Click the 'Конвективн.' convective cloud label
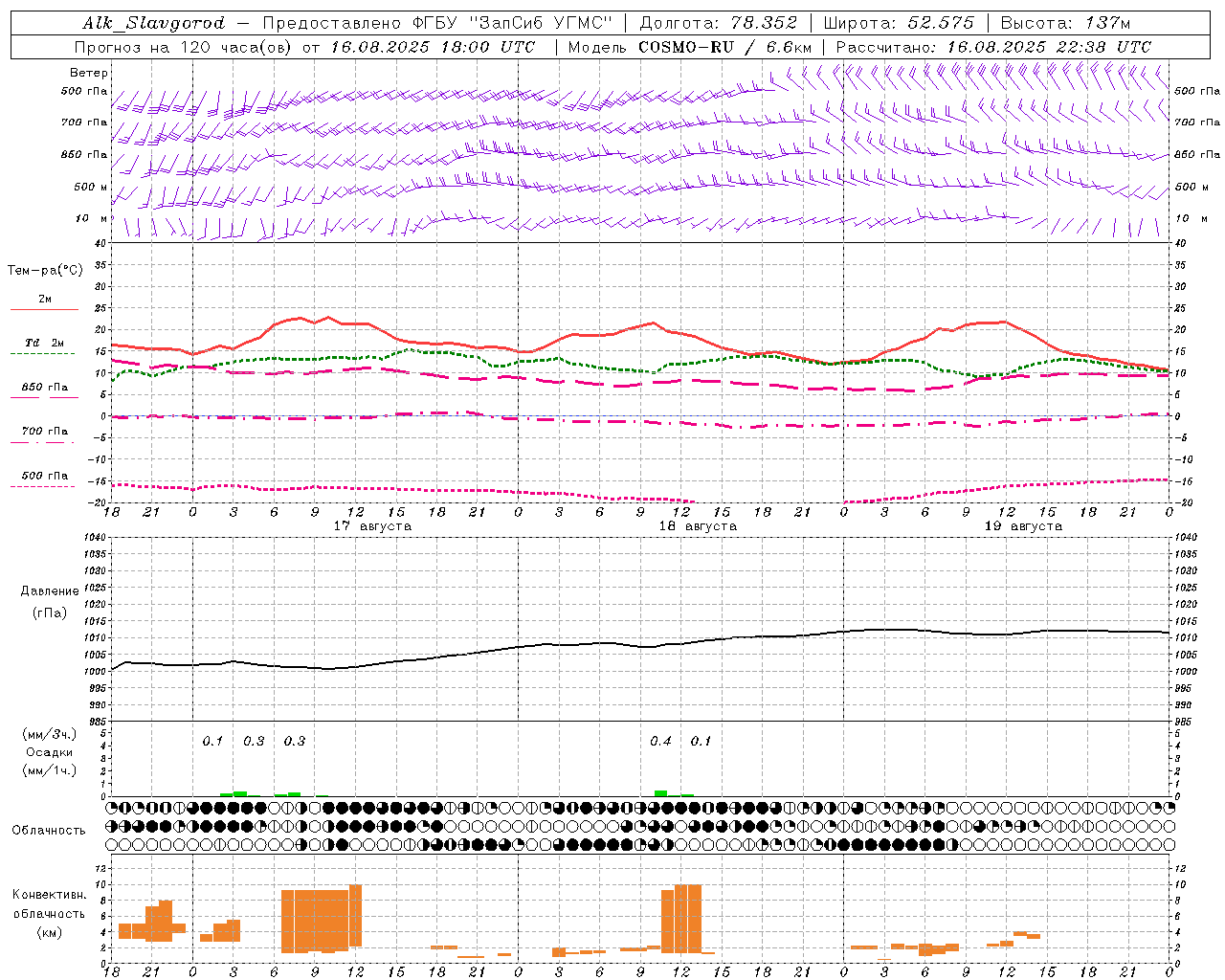 coord(49,895)
